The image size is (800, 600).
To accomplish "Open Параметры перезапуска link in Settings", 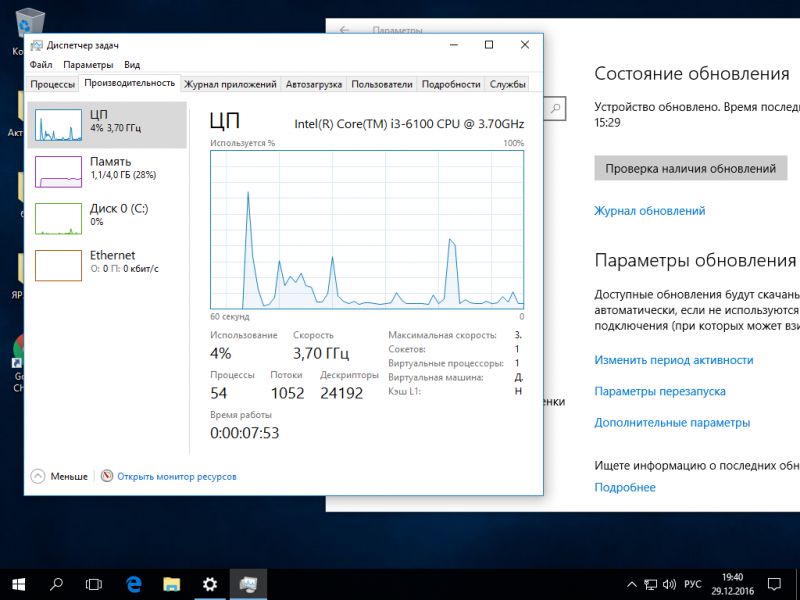I will click(x=660, y=391).
